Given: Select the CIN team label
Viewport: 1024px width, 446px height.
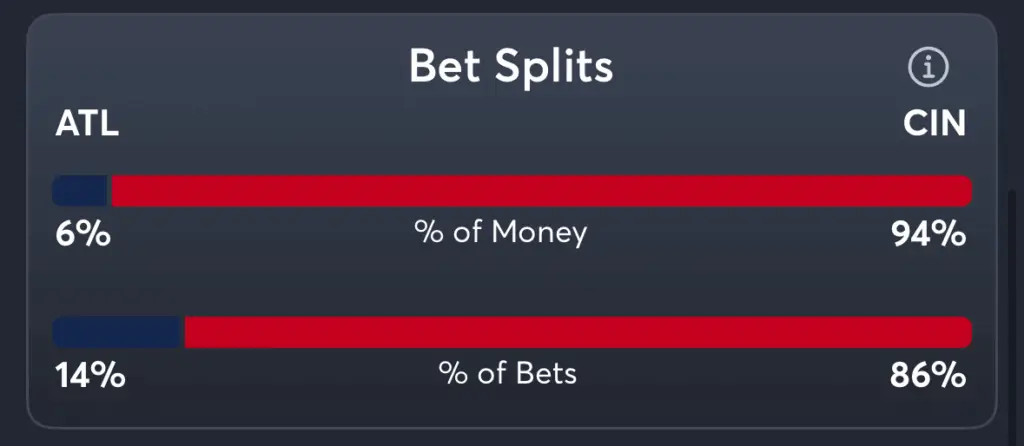Looking at the screenshot, I should coord(934,124).
